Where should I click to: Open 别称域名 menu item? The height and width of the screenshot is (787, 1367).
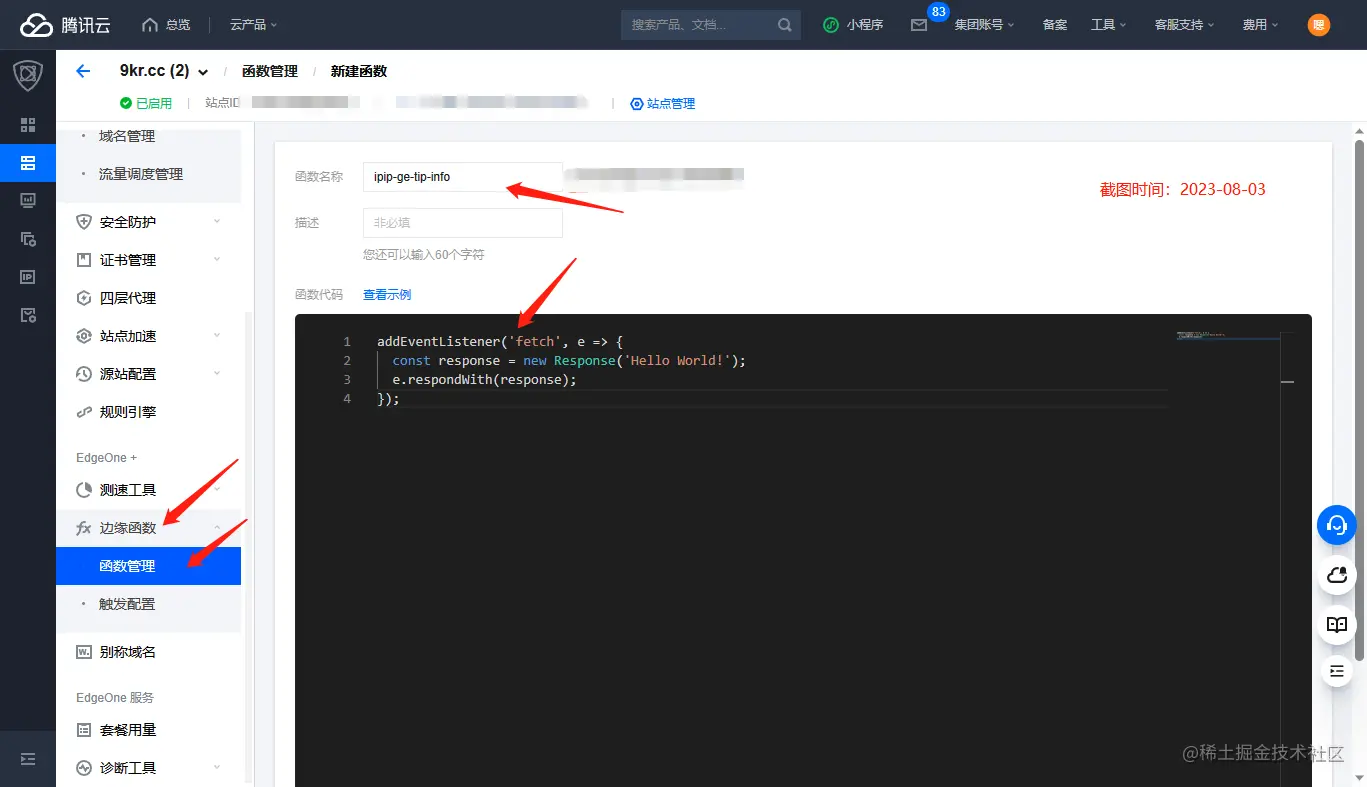click(148, 652)
